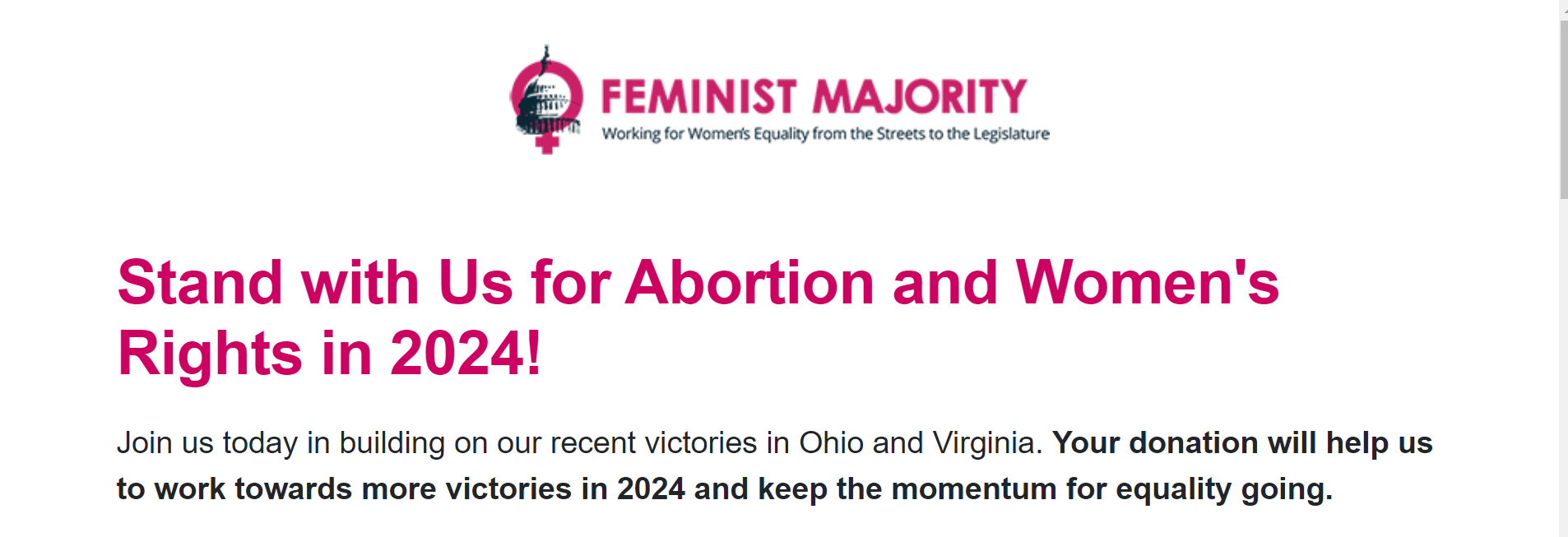Click the 'Stand with Us' heading text
The height and width of the screenshot is (537, 1568).
tap(268, 283)
